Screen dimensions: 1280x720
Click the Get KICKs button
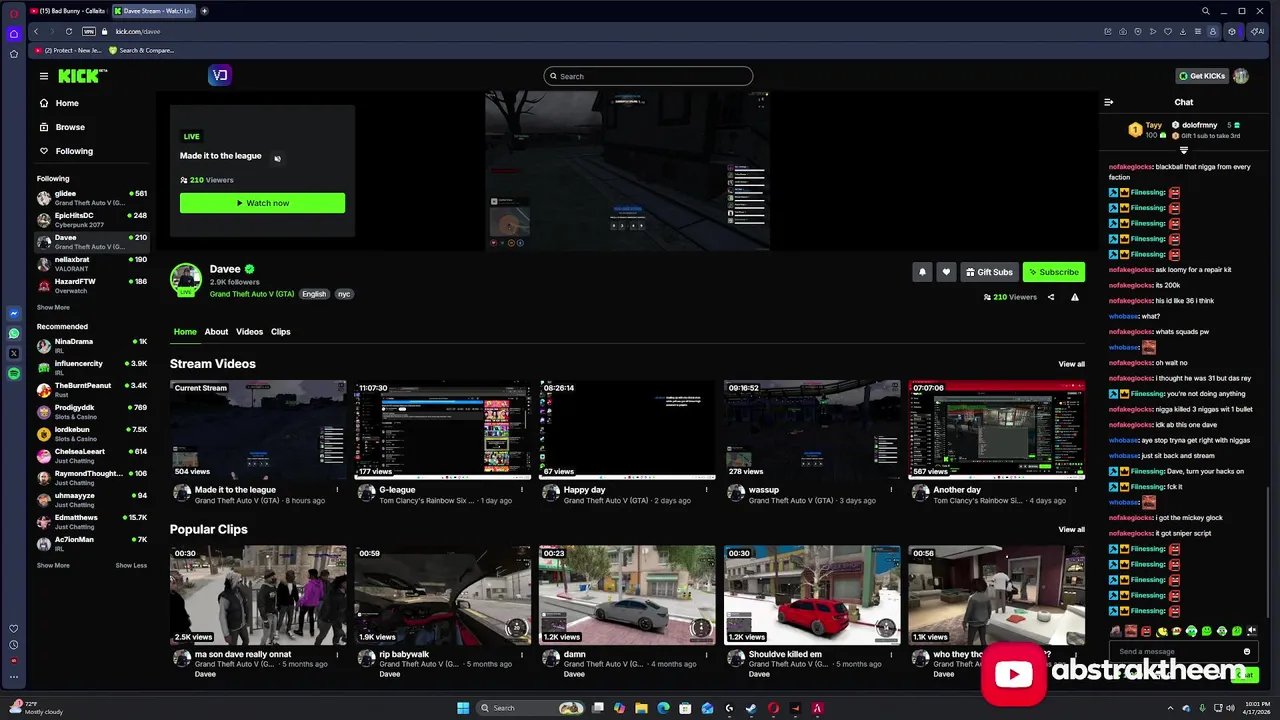click(1202, 76)
